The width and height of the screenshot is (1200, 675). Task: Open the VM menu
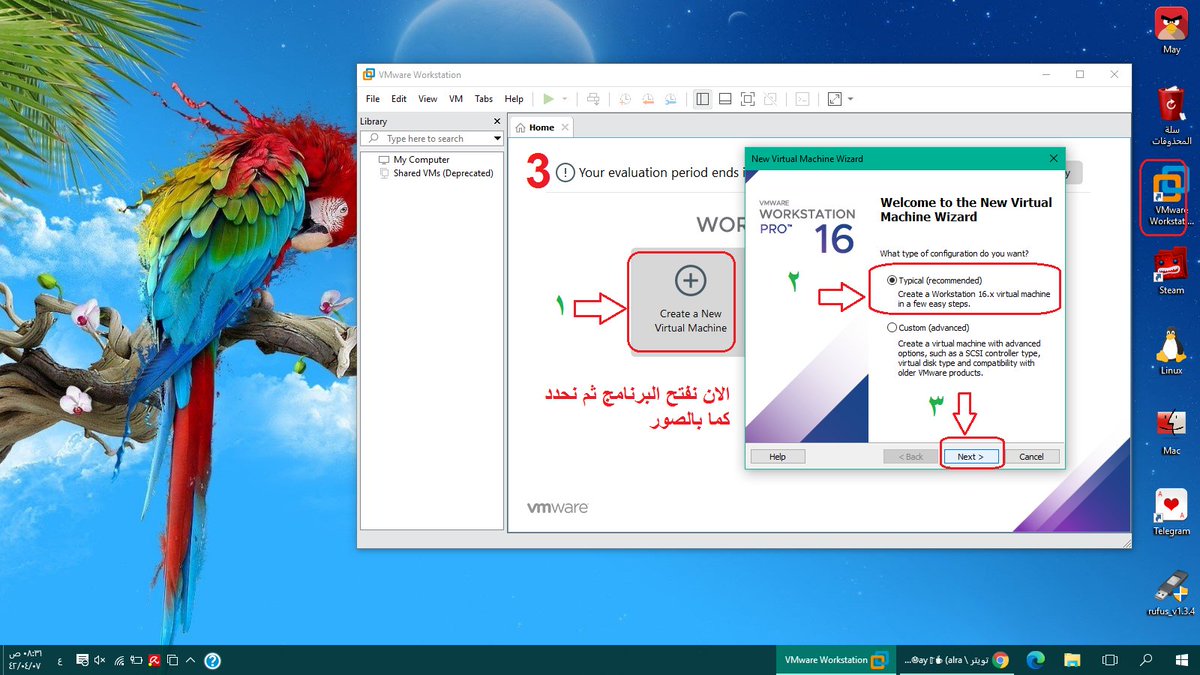456,99
